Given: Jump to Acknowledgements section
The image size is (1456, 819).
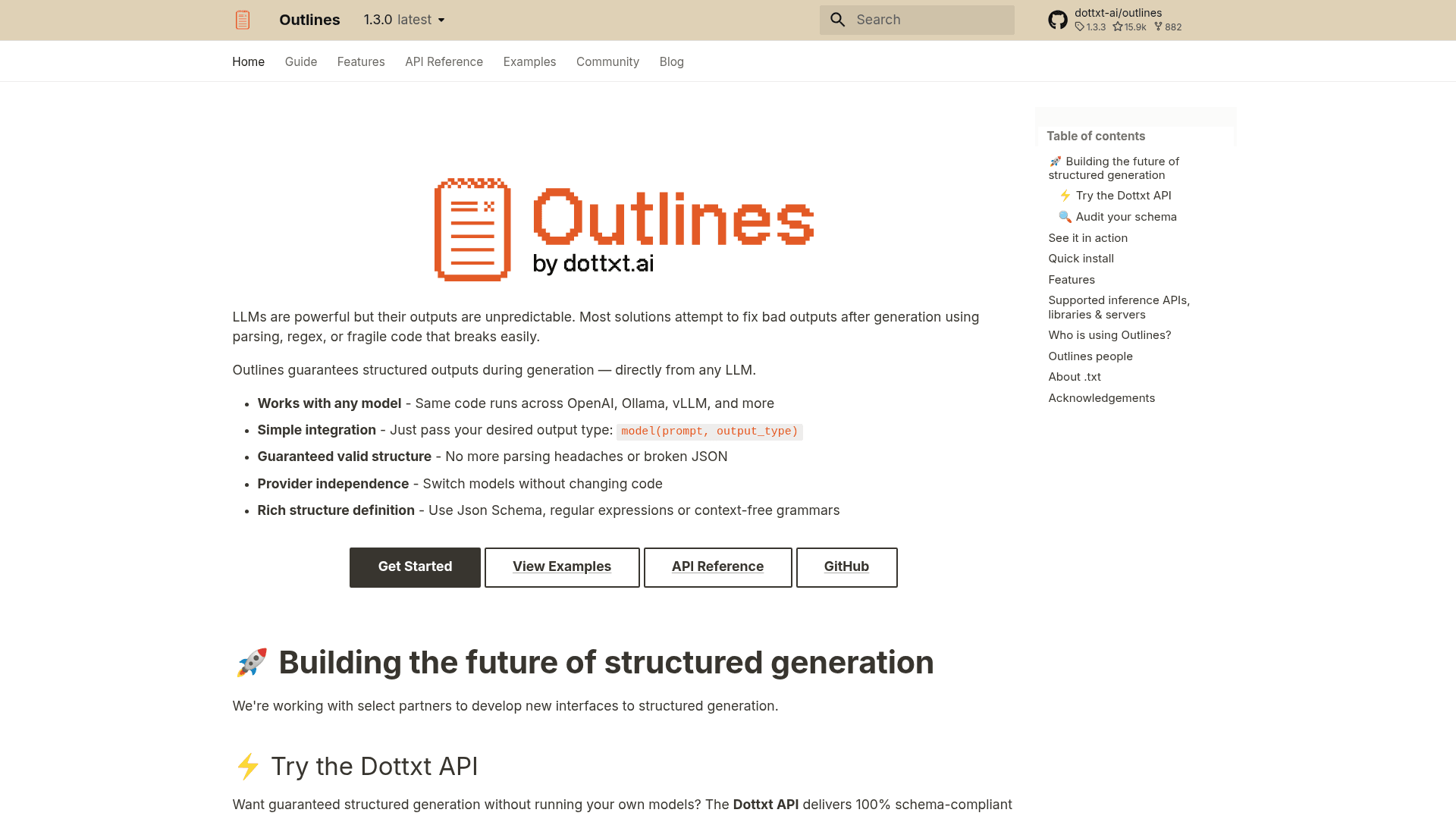Looking at the screenshot, I should point(1101,398).
